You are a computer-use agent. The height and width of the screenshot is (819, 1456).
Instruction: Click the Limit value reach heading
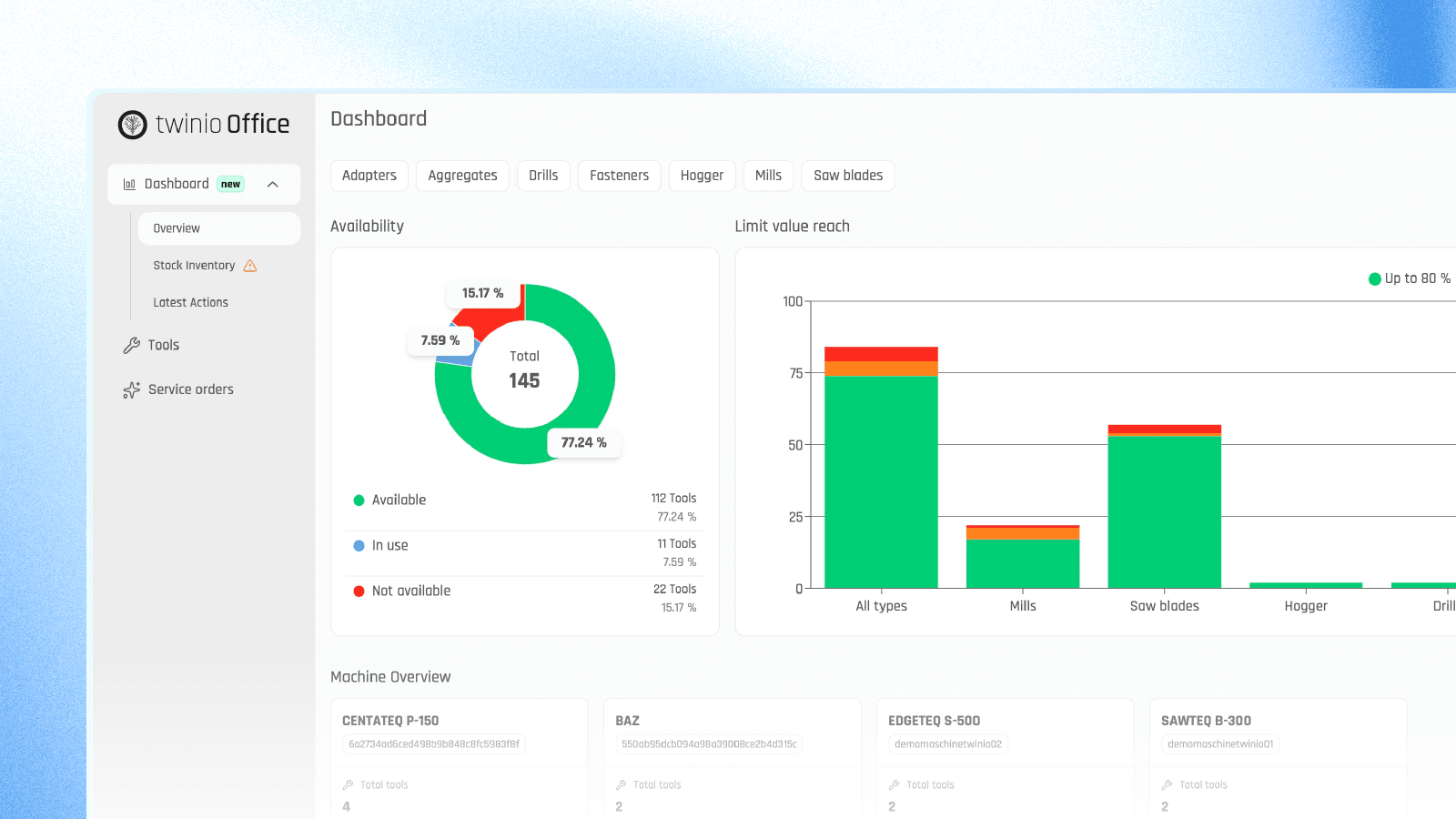click(x=792, y=227)
